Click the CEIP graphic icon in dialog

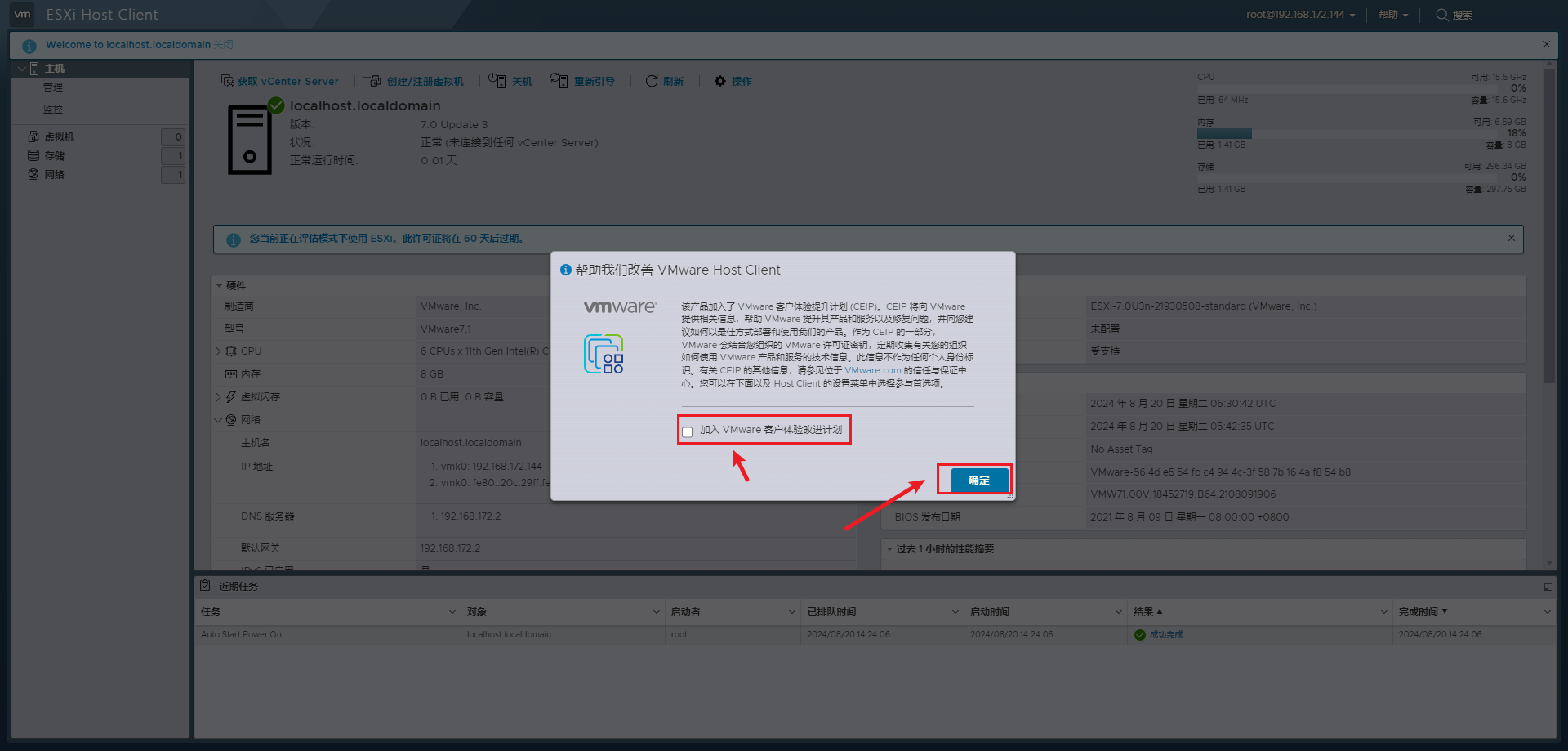tap(604, 354)
